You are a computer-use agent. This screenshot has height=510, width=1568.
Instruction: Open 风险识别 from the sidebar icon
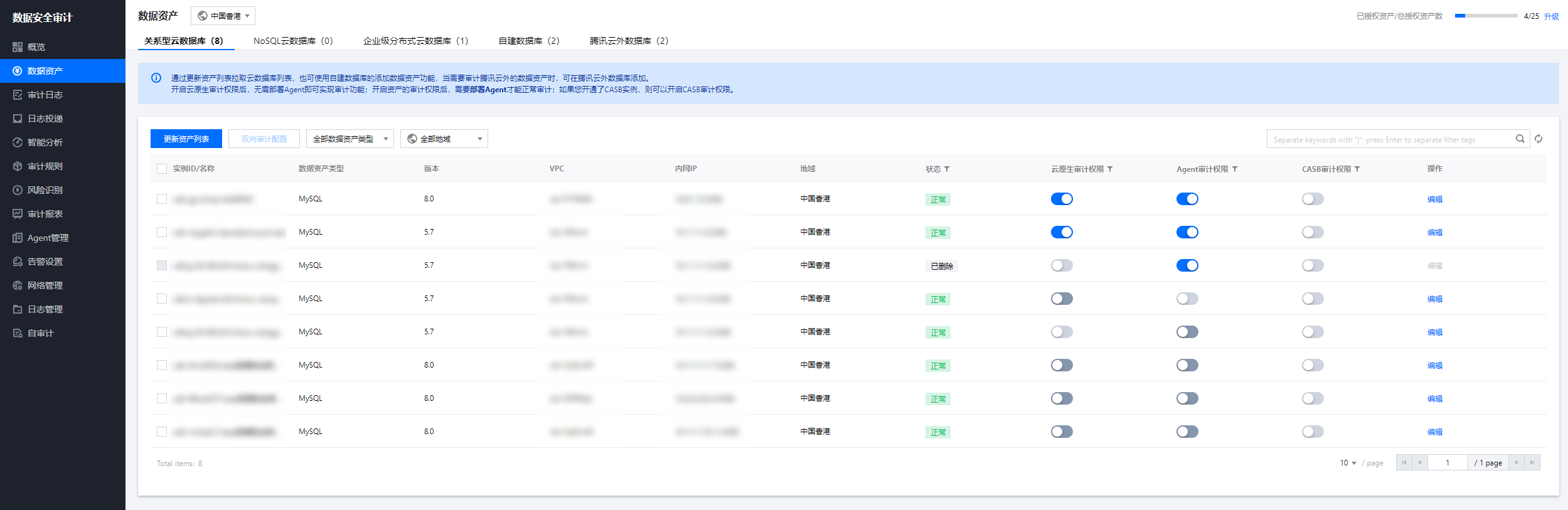[x=18, y=190]
